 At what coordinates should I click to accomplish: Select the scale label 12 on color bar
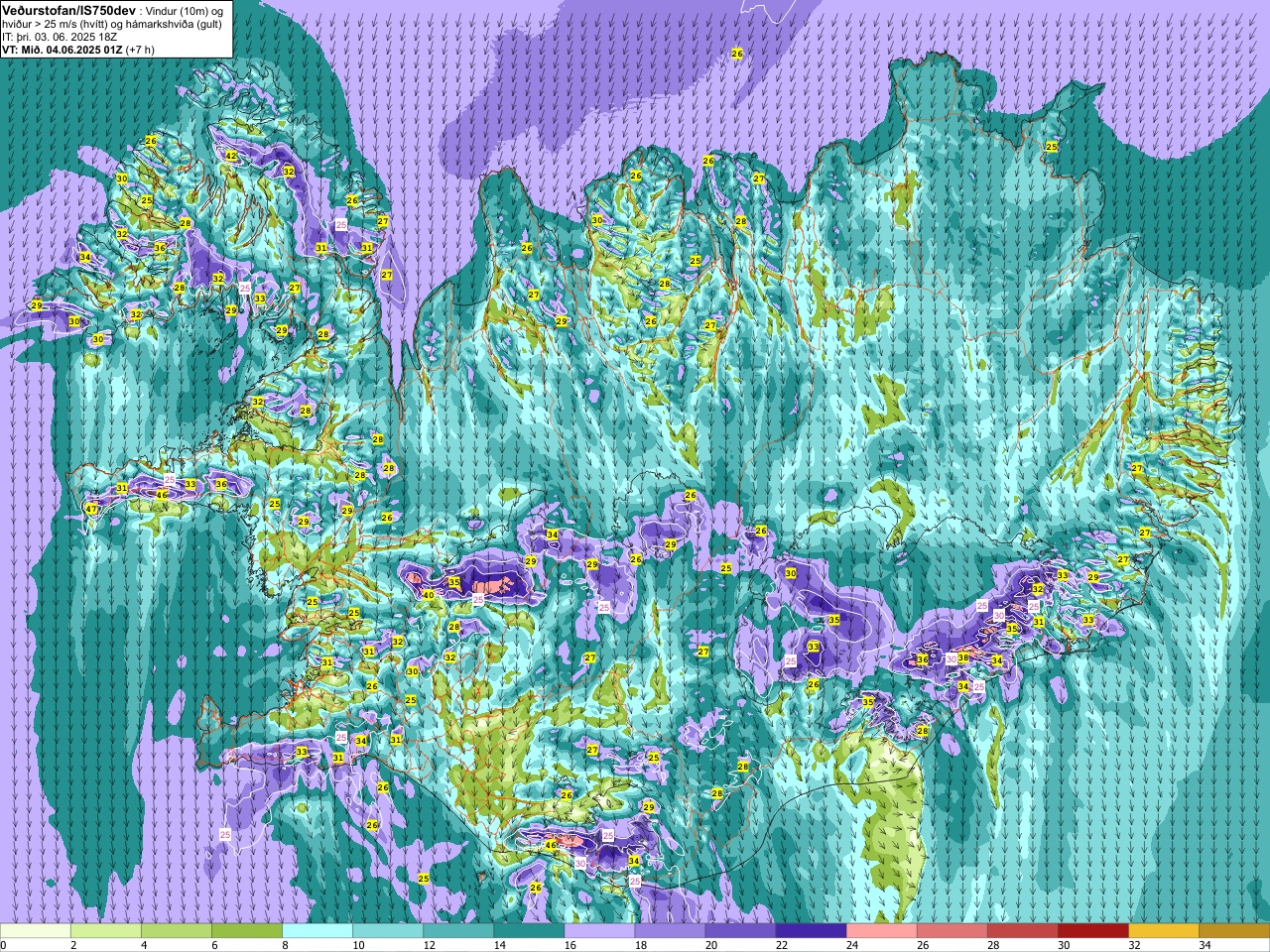click(x=429, y=945)
